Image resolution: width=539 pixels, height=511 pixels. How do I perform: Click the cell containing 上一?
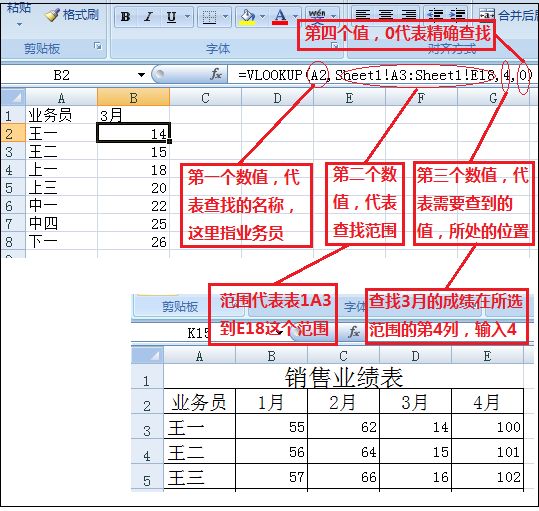pyautogui.click(x=62, y=170)
